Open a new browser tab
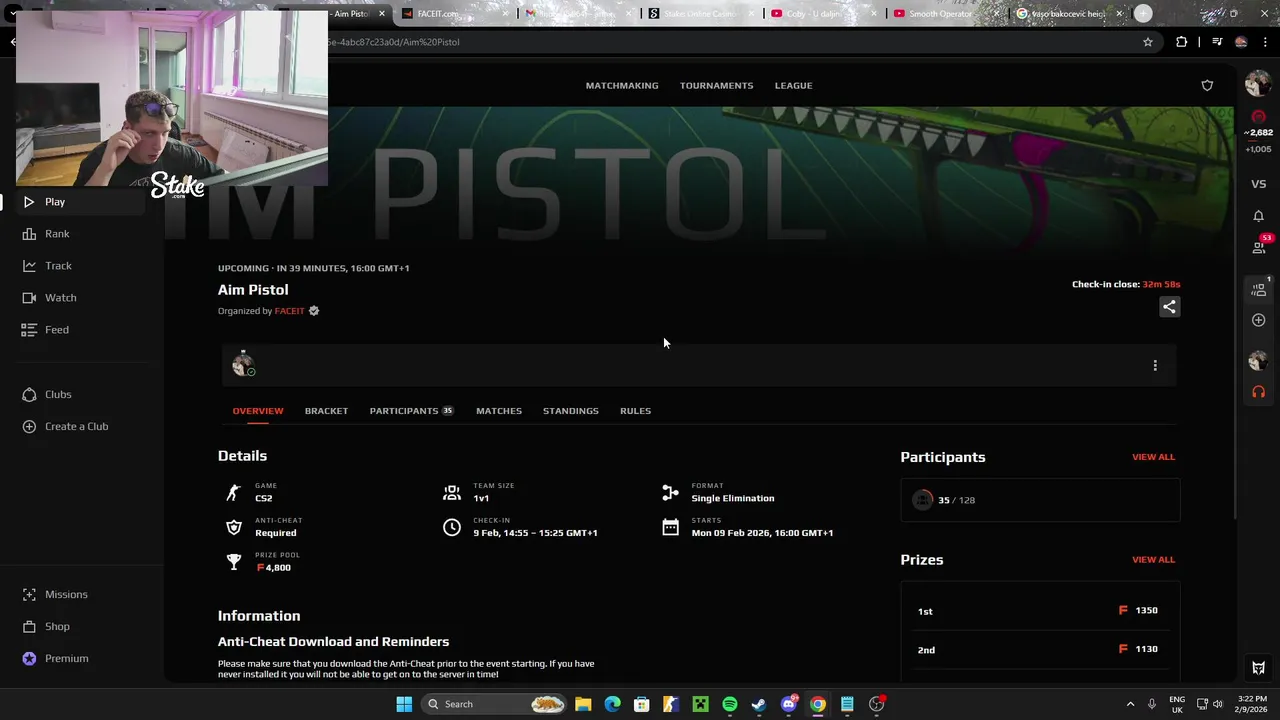The height and width of the screenshot is (720, 1280). coord(1143,13)
